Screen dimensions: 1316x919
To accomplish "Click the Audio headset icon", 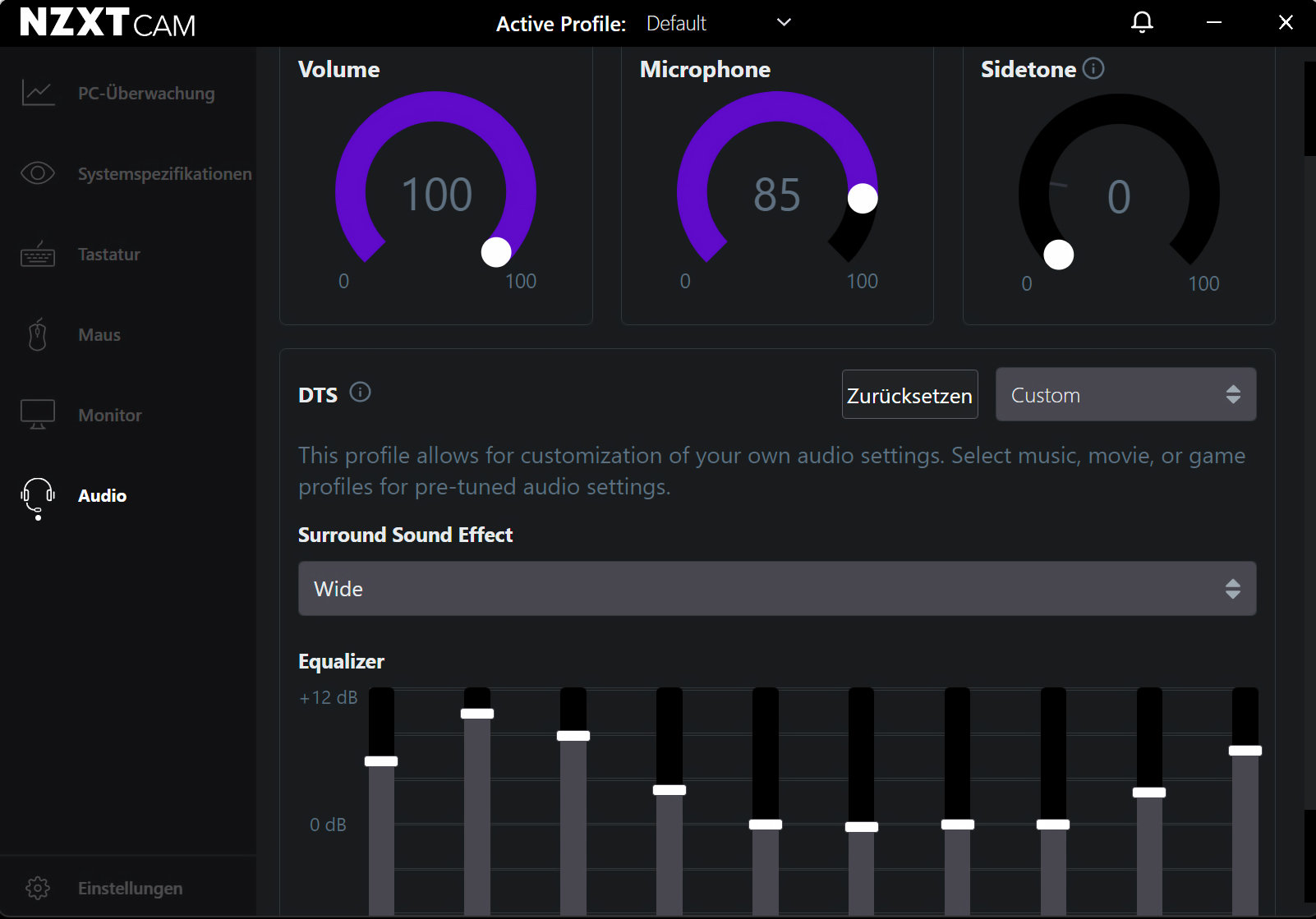I will (38, 499).
